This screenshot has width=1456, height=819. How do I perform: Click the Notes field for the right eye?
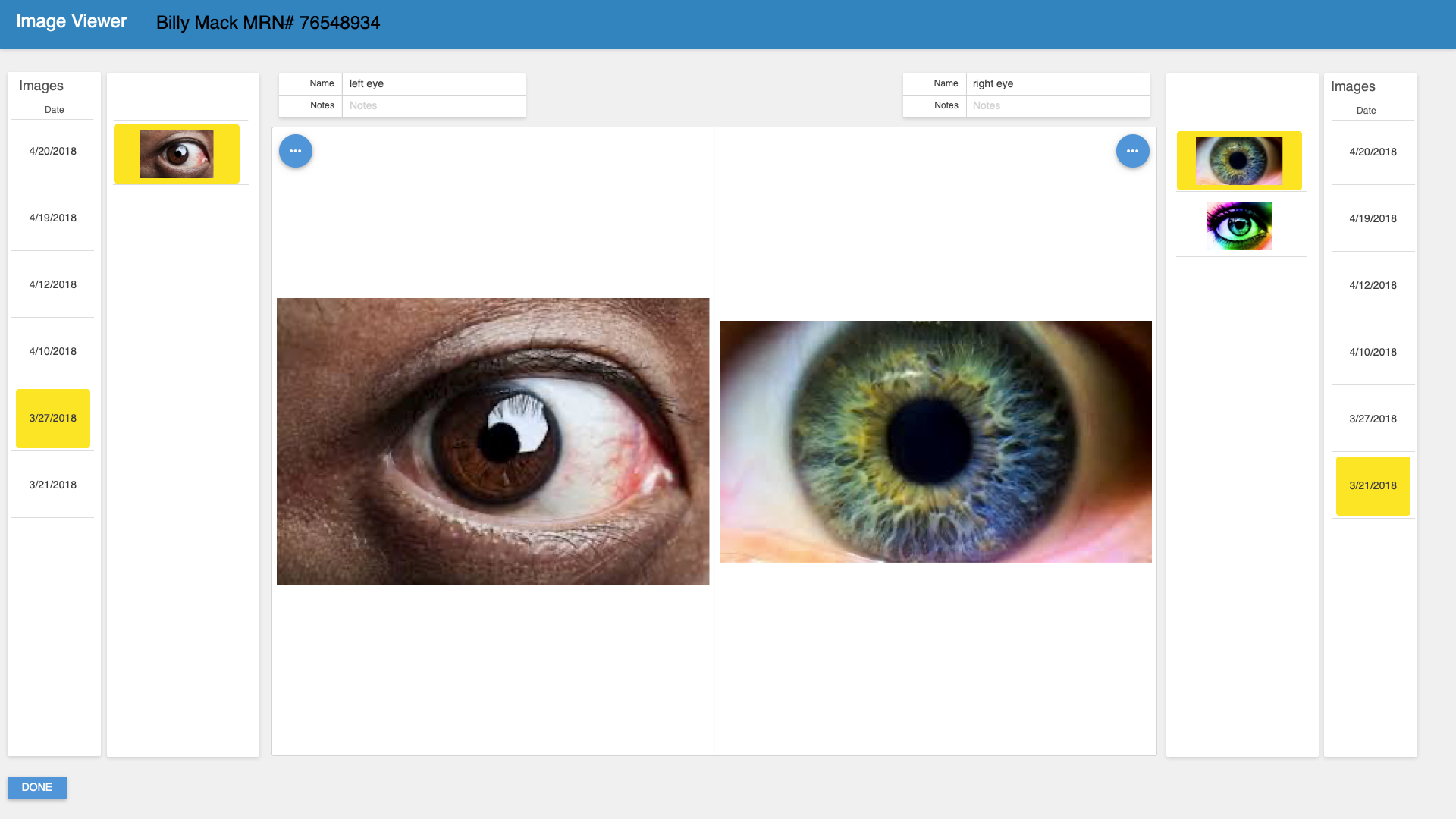[1058, 105]
